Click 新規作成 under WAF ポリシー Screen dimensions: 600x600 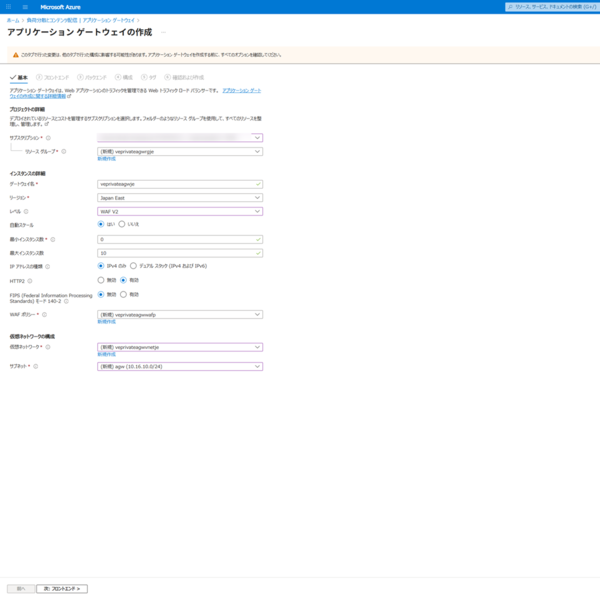[x=106, y=322]
